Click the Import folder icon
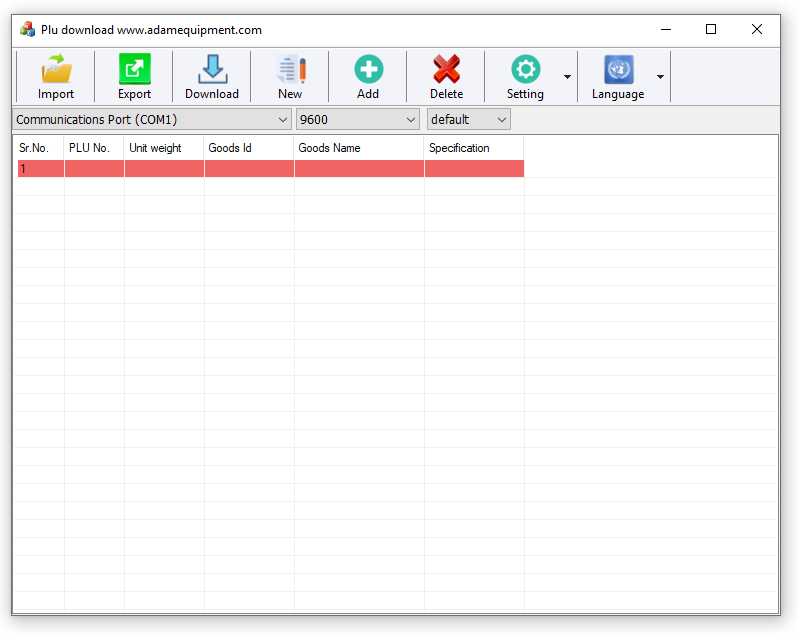The image size is (799, 633). point(56,70)
